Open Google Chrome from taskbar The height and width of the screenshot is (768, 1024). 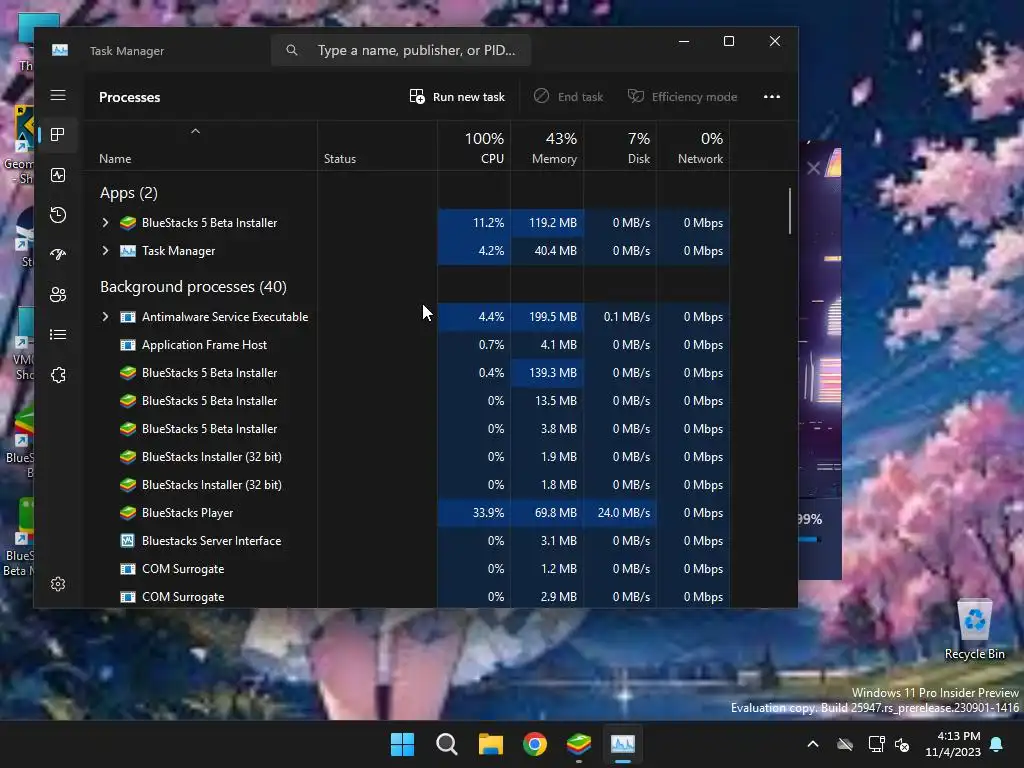pyautogui.click(x=535, y=744)
